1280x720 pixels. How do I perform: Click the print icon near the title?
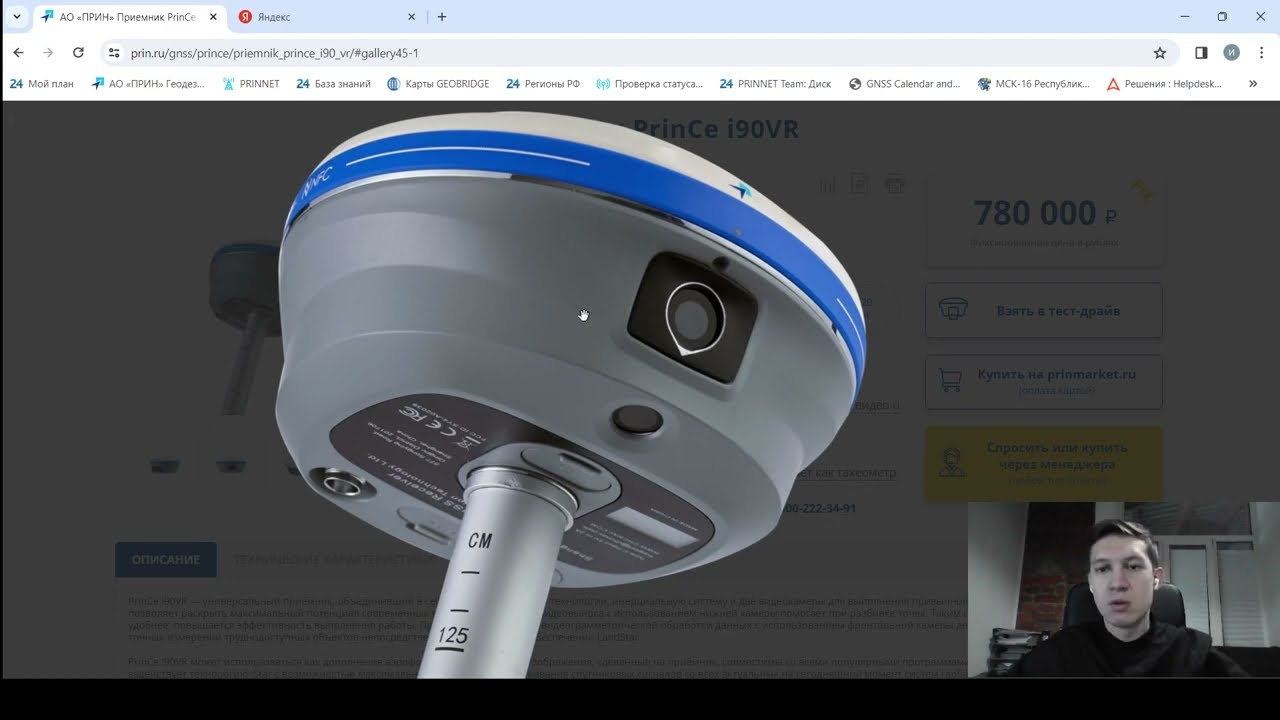tap(894, 184)
